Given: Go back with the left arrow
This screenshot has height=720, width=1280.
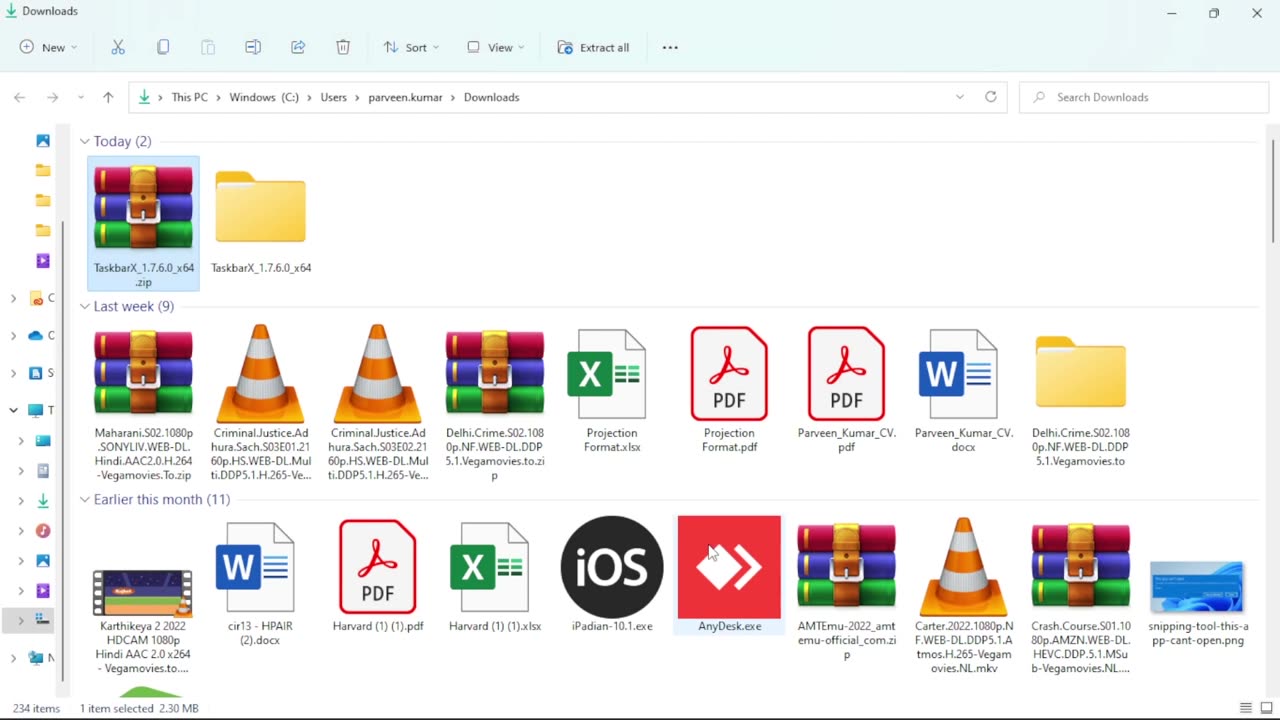Looking at the screenshot, I should coord(20,97).
